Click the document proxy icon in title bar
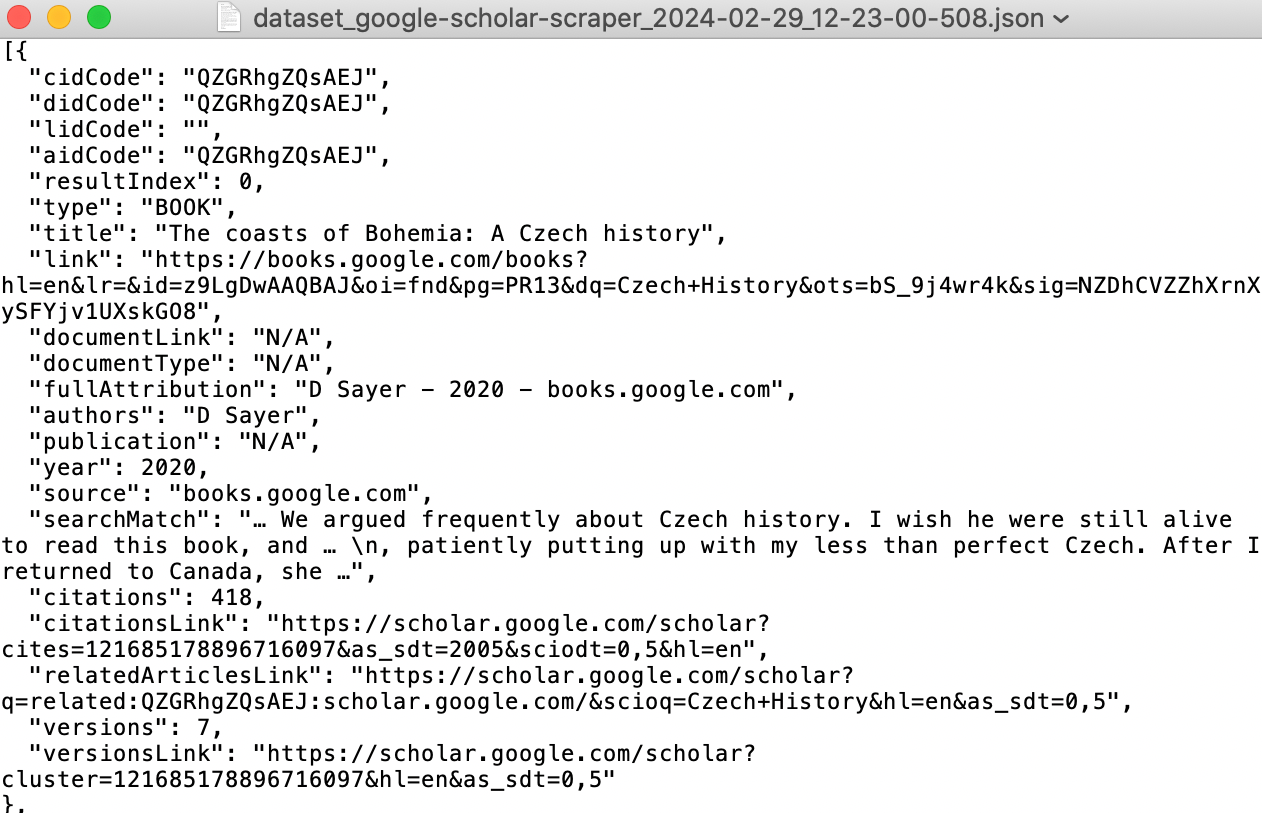Image resolution: width=1262 pixels, height=813 pixels. pyautogui.click(x=230, y=18)
